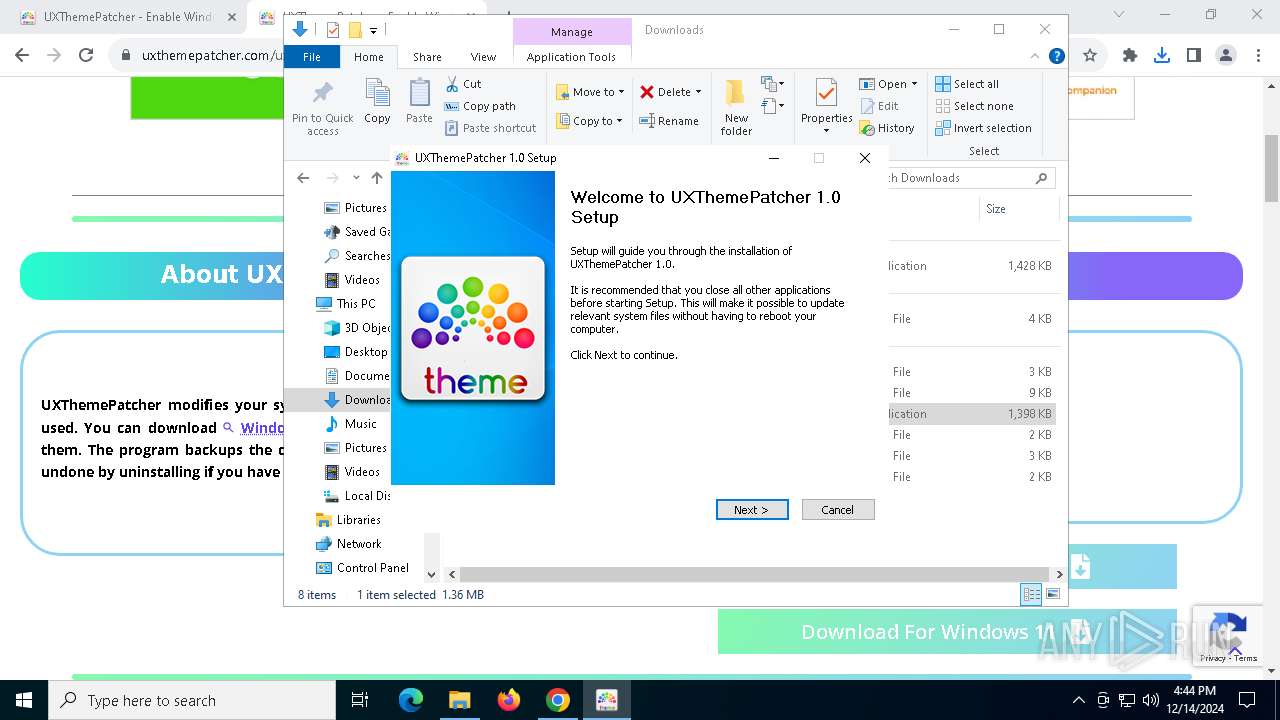Click Edit in Explorer ribbon Open group
The width and height of the screenshot is (1280, 720).
click(878, 106)
